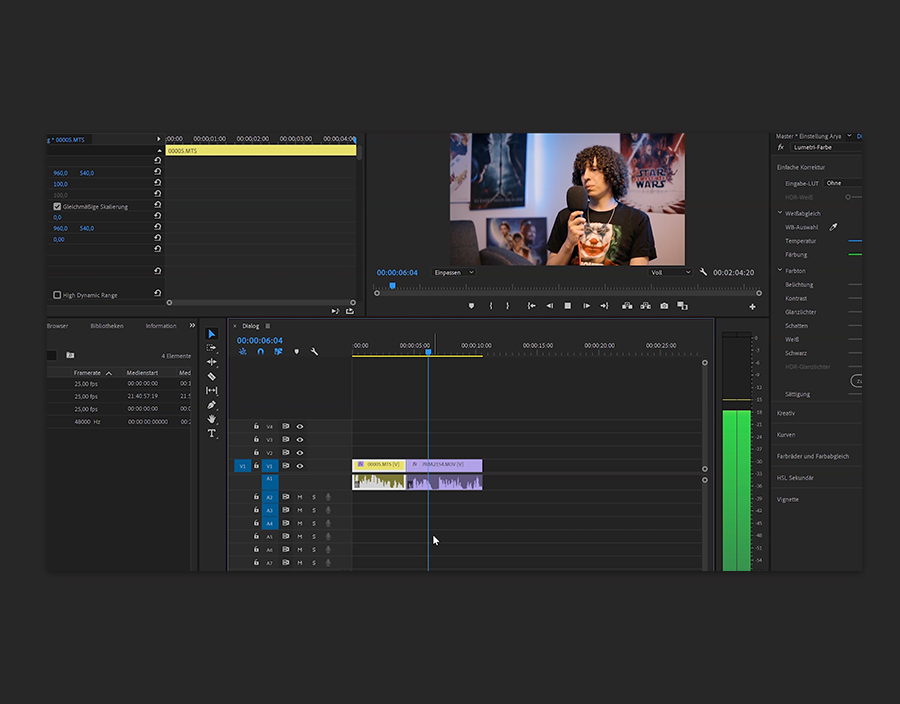This screenshot has width=900, height=704.
Task: Add a marker in the timeline
Action: click(297, 352)
